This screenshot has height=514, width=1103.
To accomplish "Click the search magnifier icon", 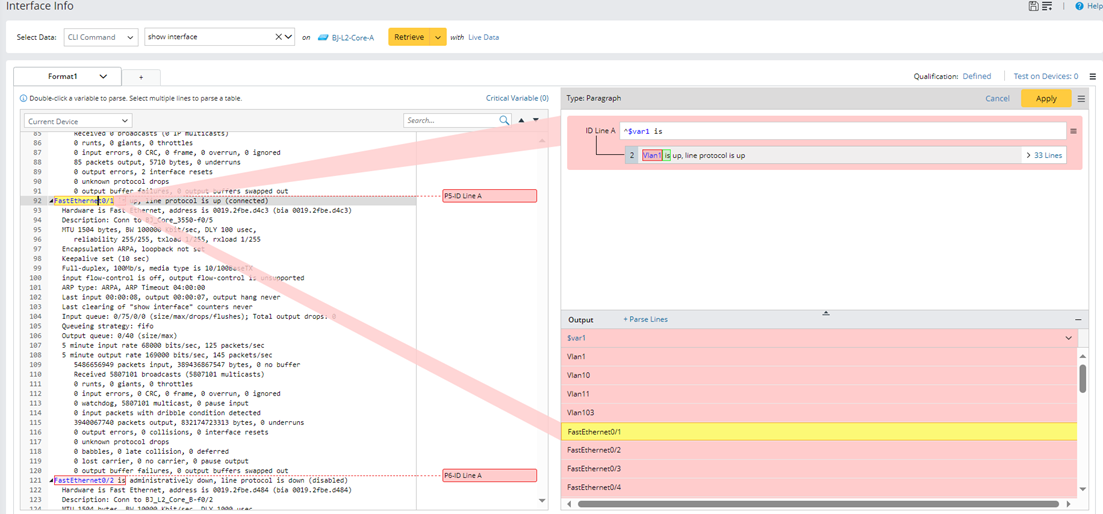I will (505, 120).
